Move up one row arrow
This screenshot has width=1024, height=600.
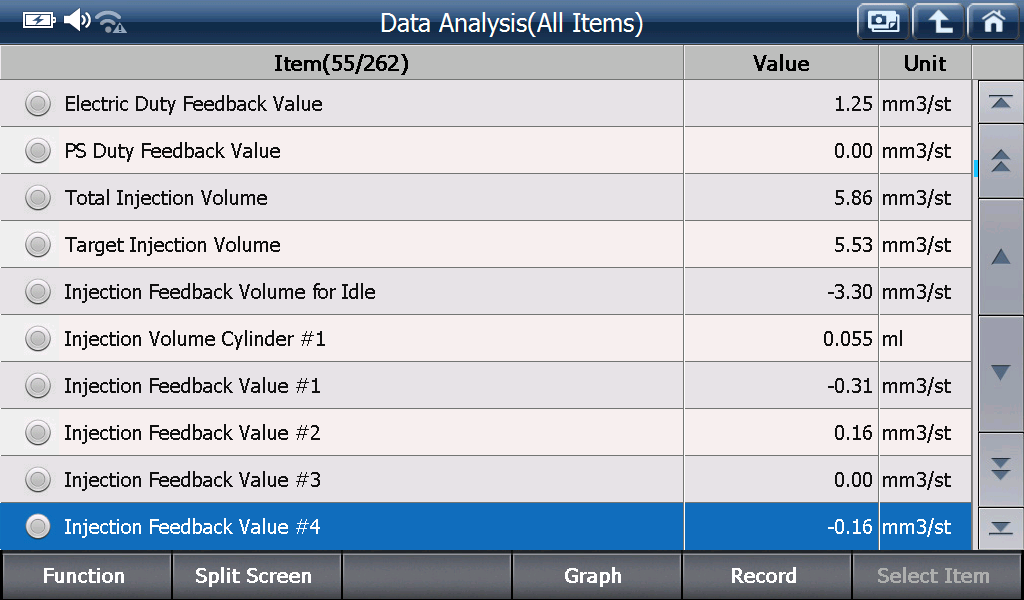(1000, 257)
